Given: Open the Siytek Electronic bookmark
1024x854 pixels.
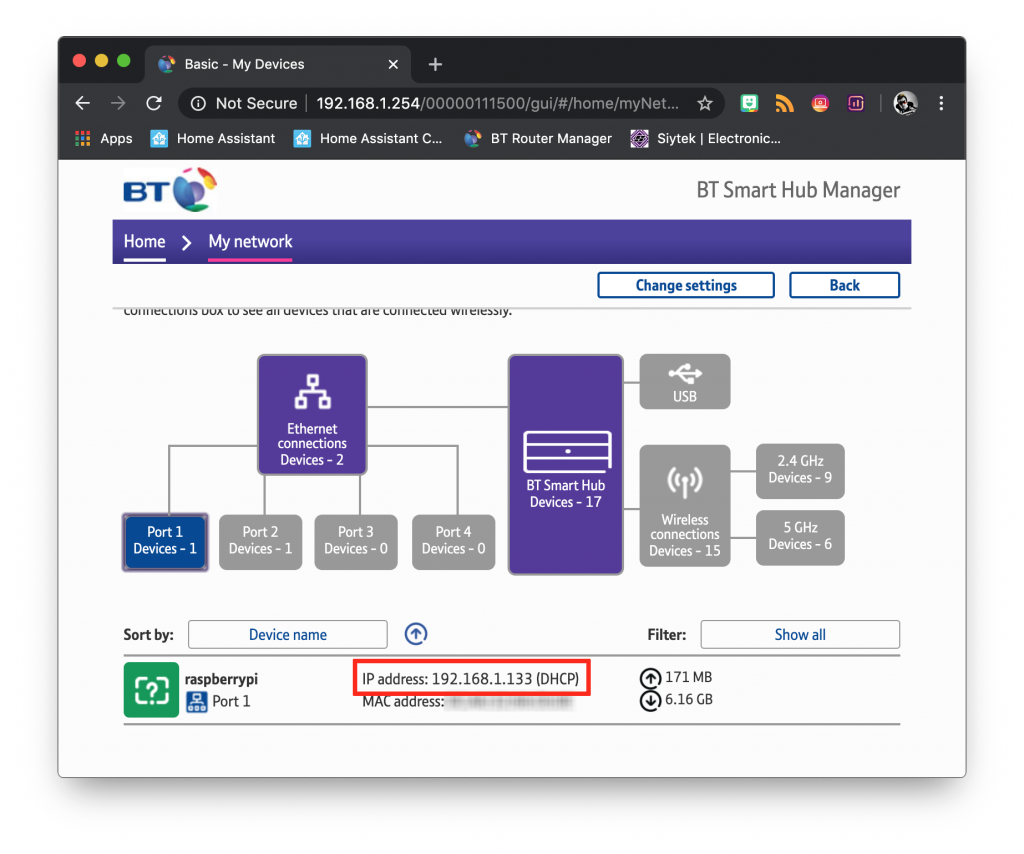Looking at the screenshot, I should point(705,138).
